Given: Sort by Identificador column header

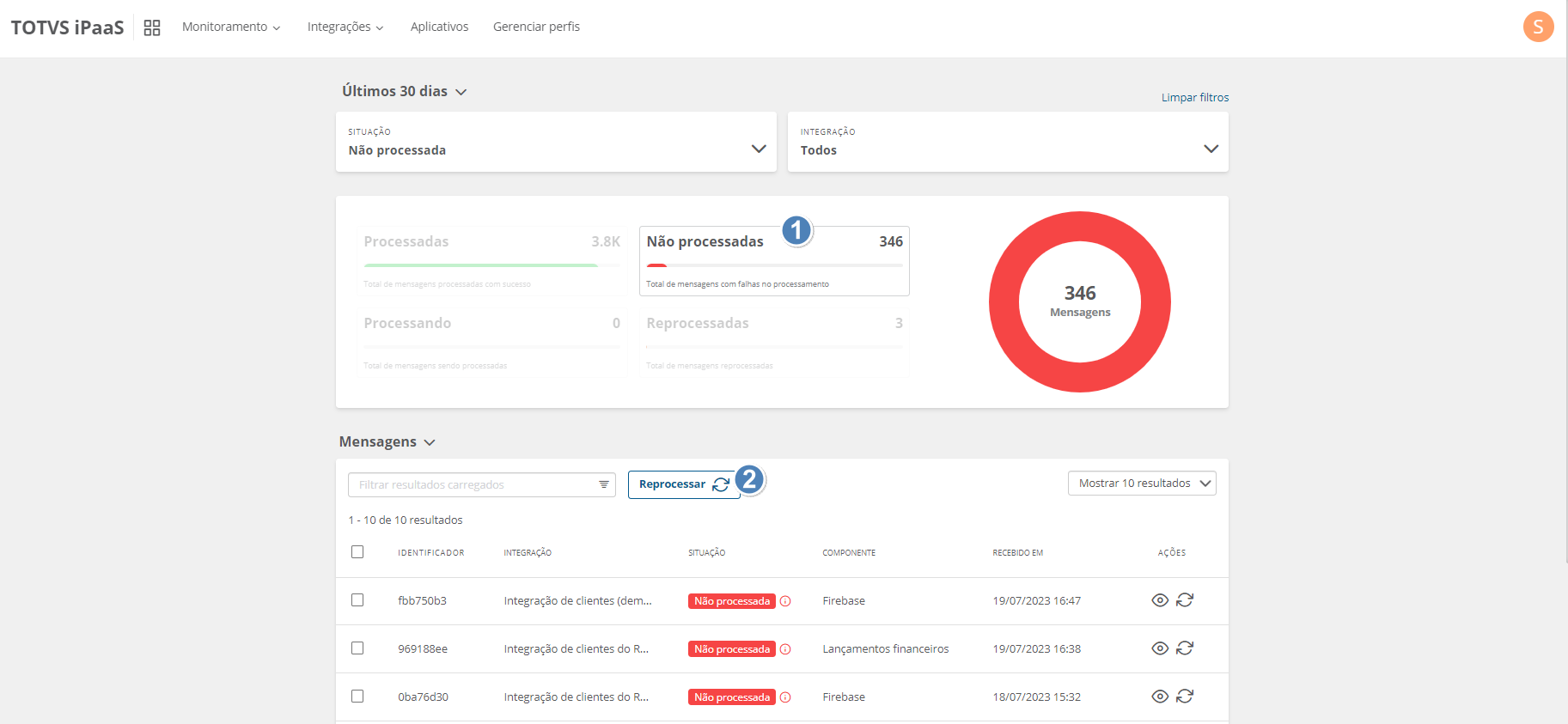Looking at the screenshot, I should (x=430, y=553).
